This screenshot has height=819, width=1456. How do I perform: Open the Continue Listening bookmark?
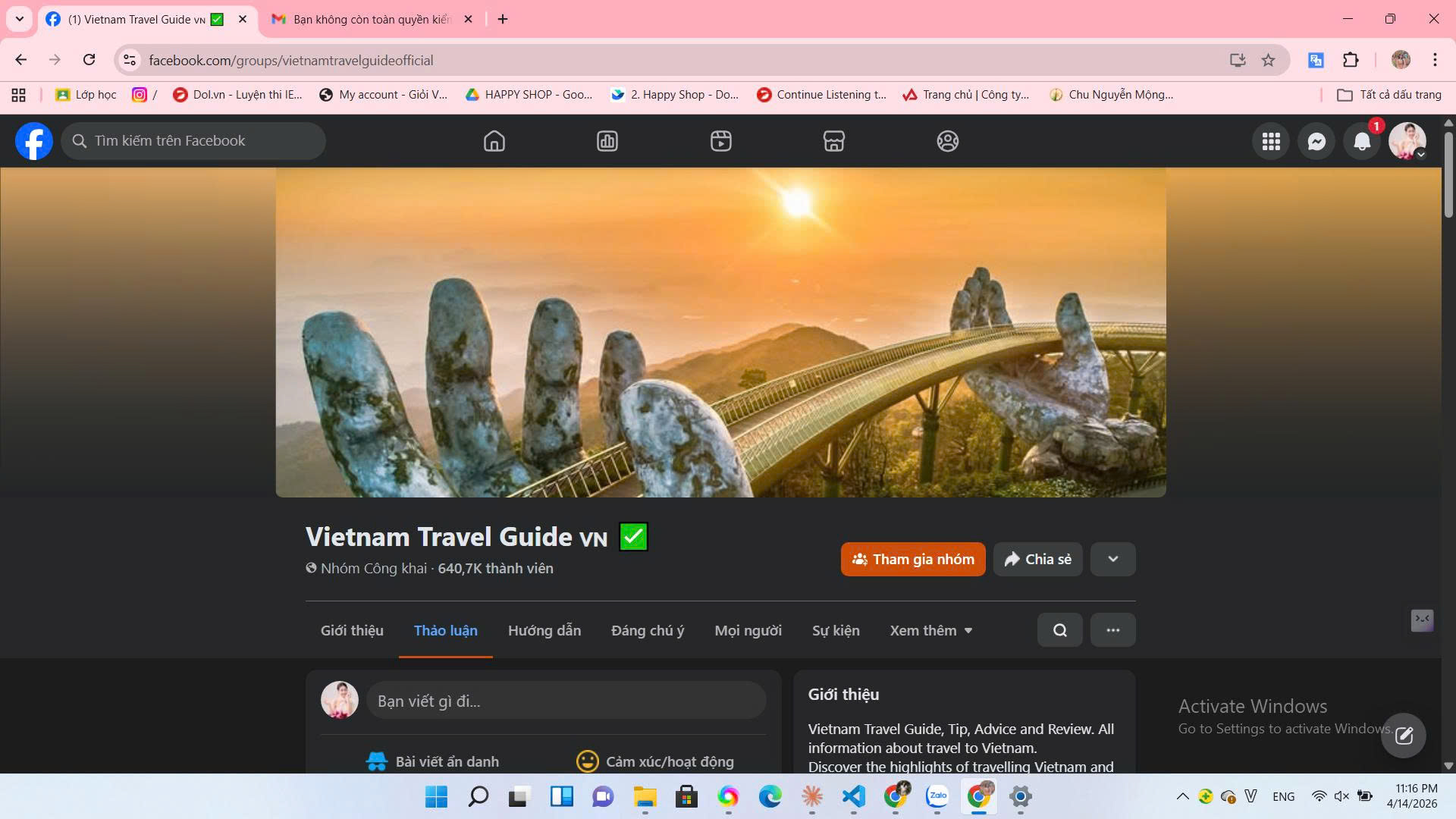tap(822, 95)
